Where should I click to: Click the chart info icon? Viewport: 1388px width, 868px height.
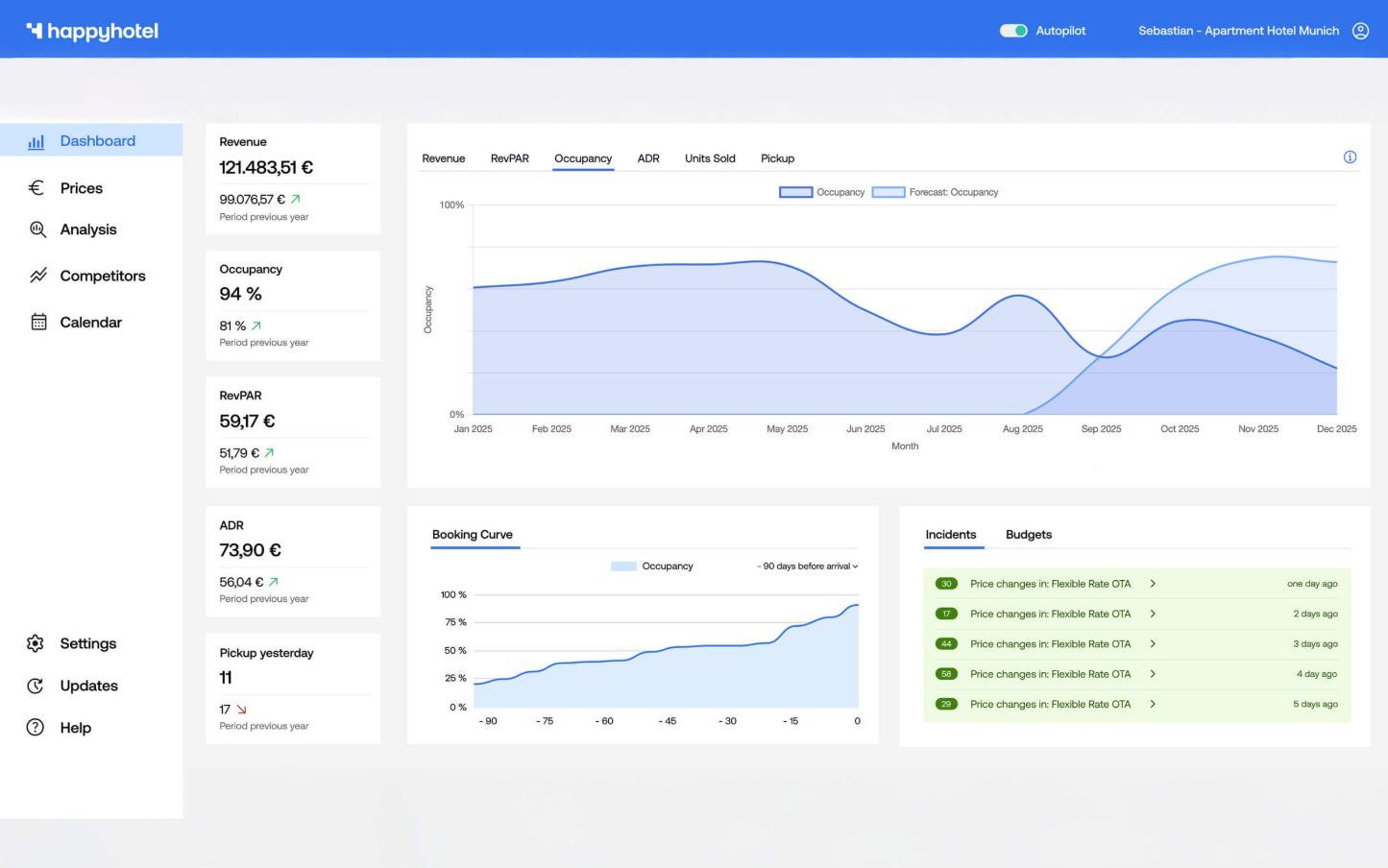point(1350,157)
